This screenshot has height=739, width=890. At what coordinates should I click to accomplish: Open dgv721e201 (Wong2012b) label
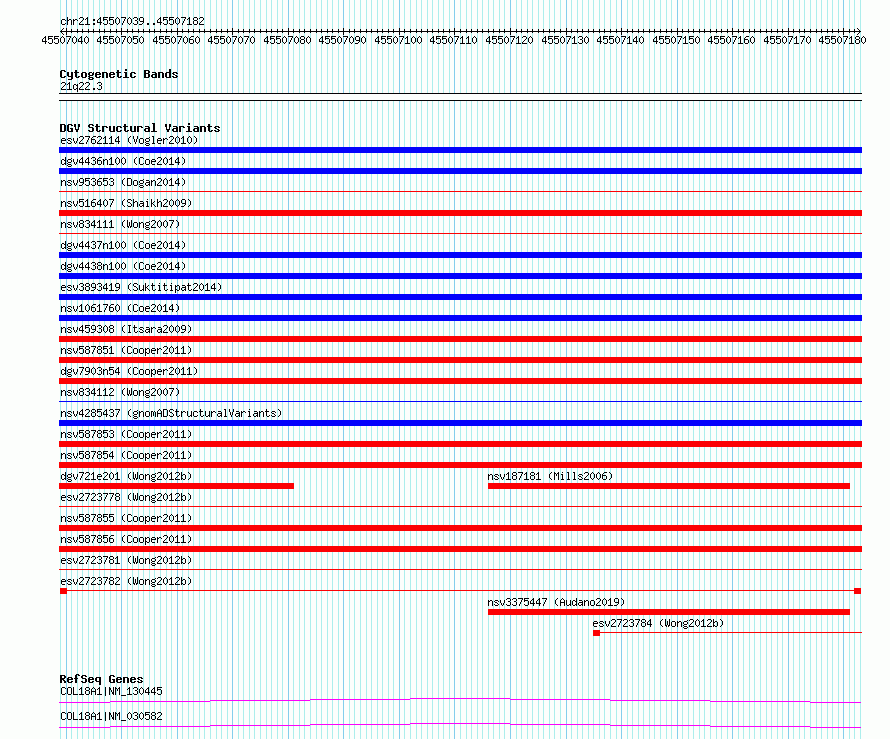click(126, 476)
